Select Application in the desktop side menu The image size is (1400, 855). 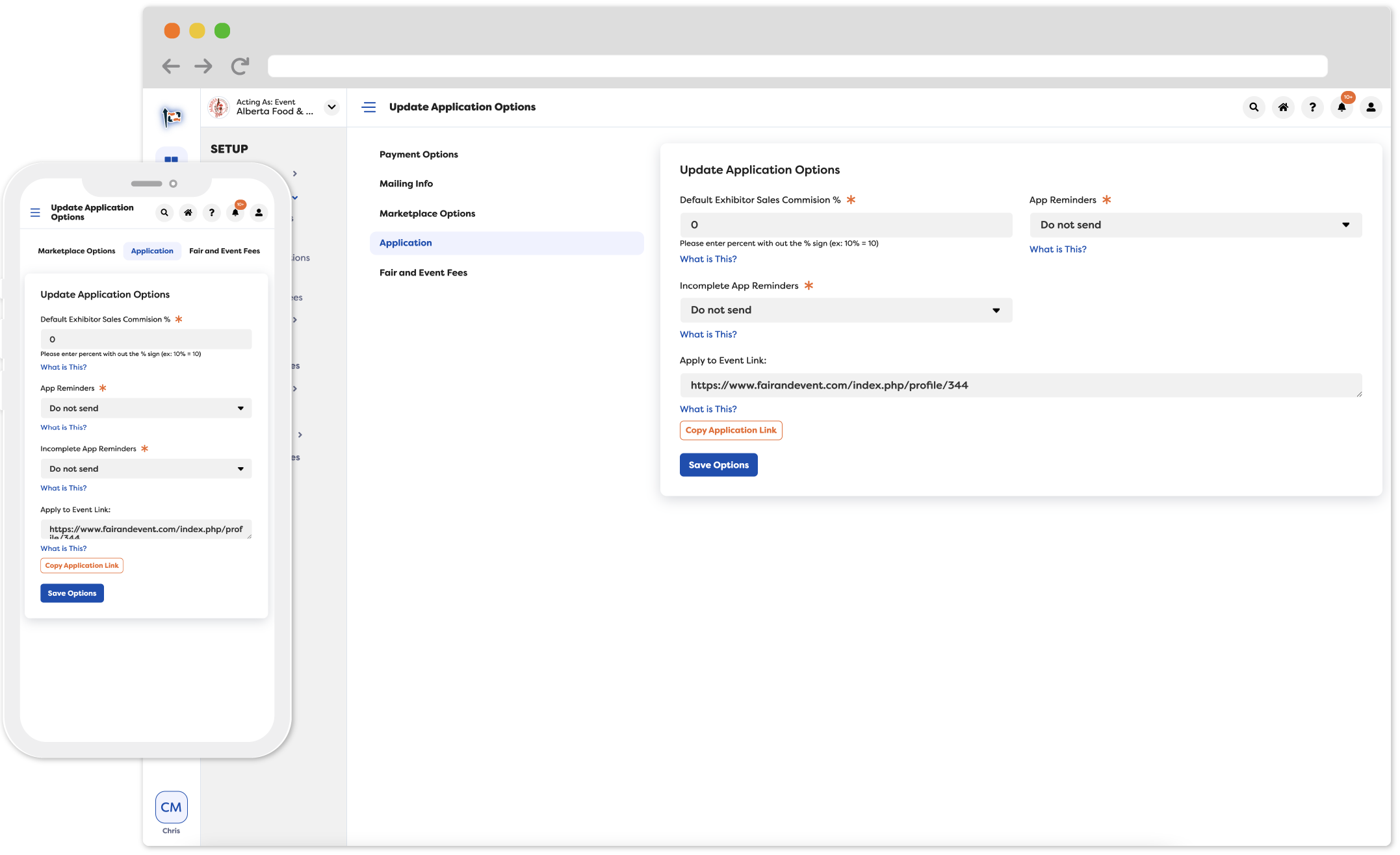506,243
